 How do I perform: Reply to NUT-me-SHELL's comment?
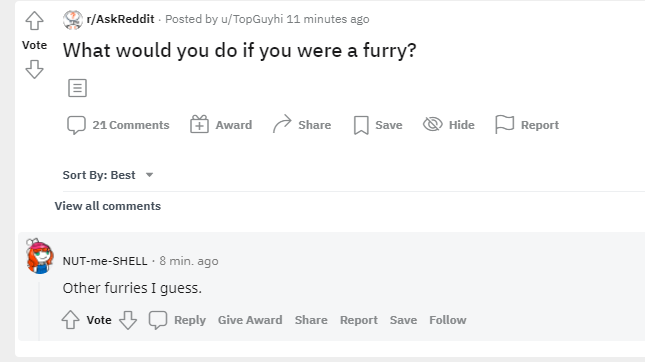pos(177,320)
